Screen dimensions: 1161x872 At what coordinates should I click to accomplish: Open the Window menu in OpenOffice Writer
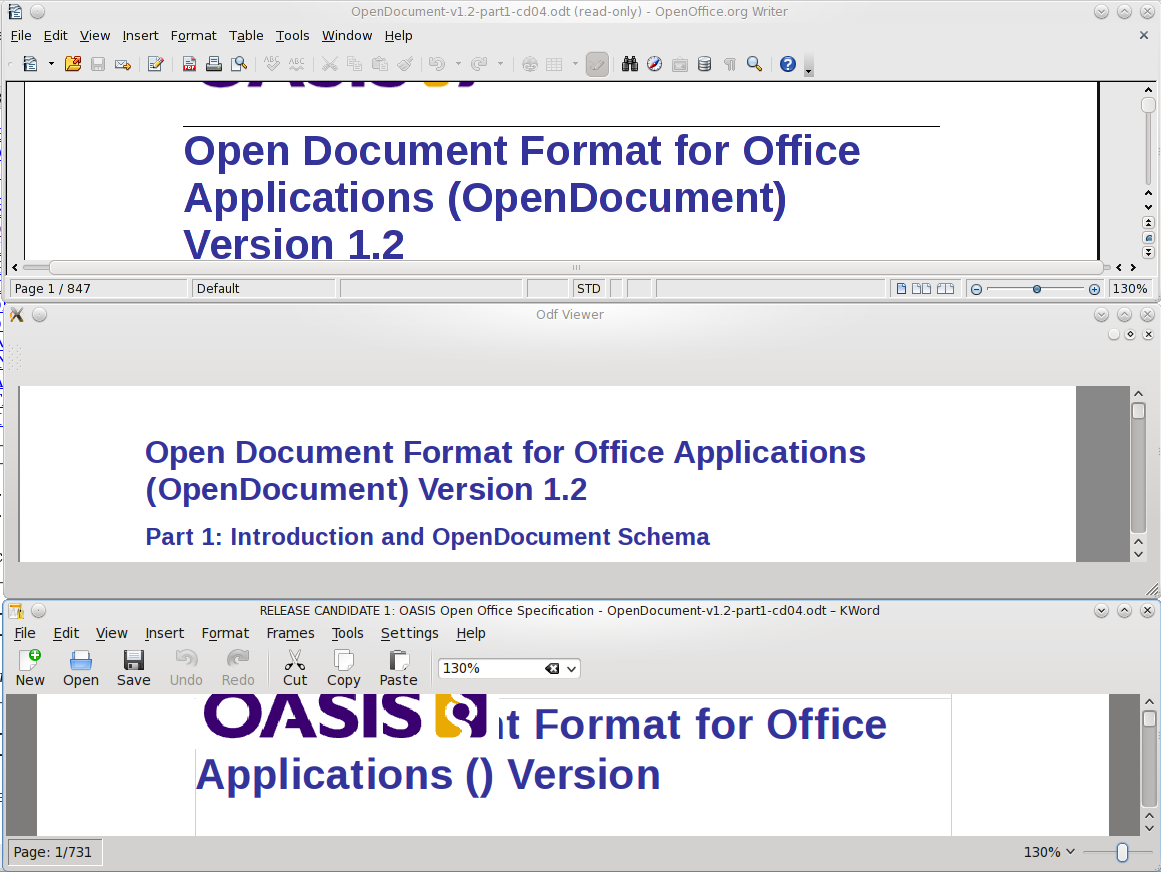click(x=347, y=36)
